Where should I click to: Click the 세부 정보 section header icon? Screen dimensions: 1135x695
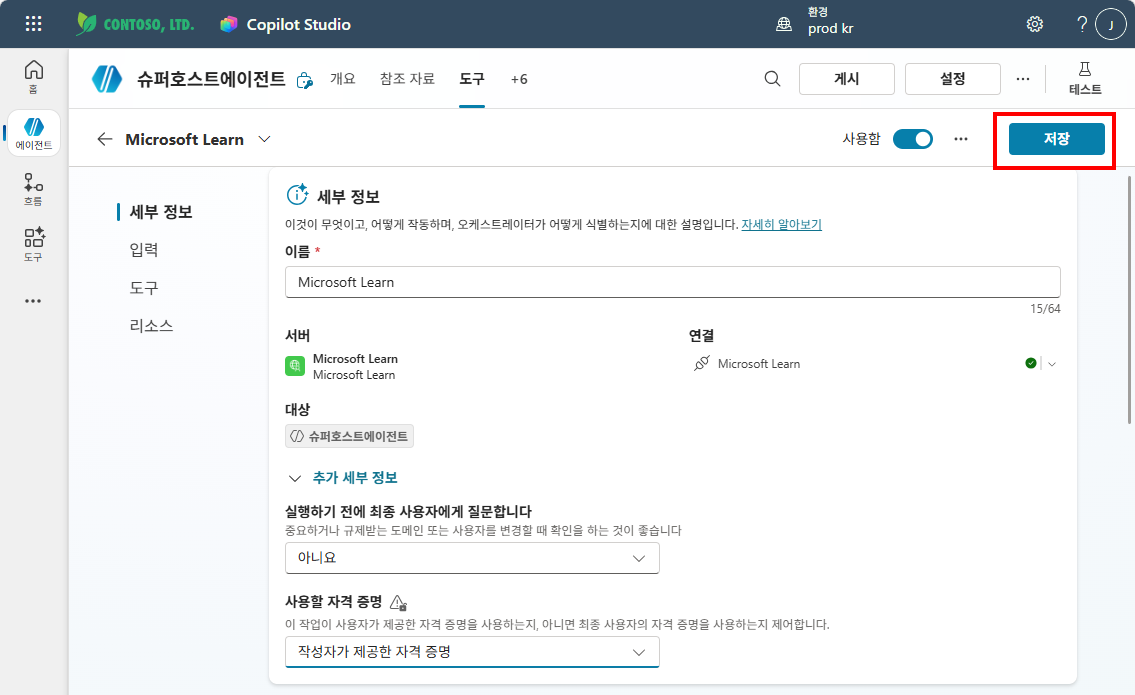click(x=298, y=194)
